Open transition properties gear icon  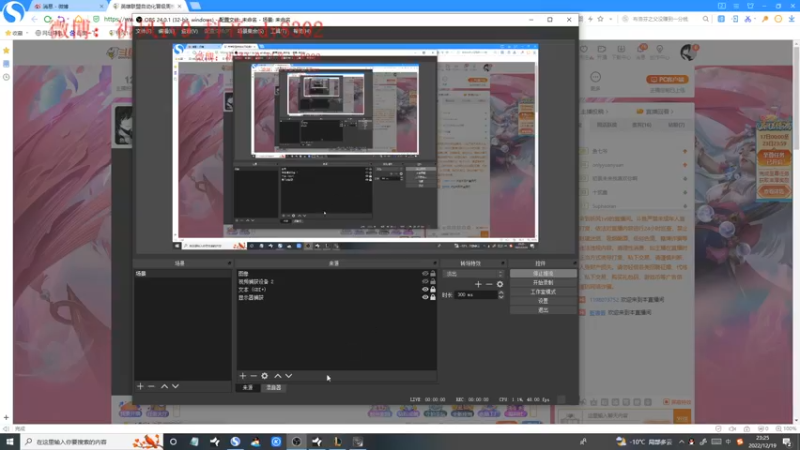click(500, 284)
